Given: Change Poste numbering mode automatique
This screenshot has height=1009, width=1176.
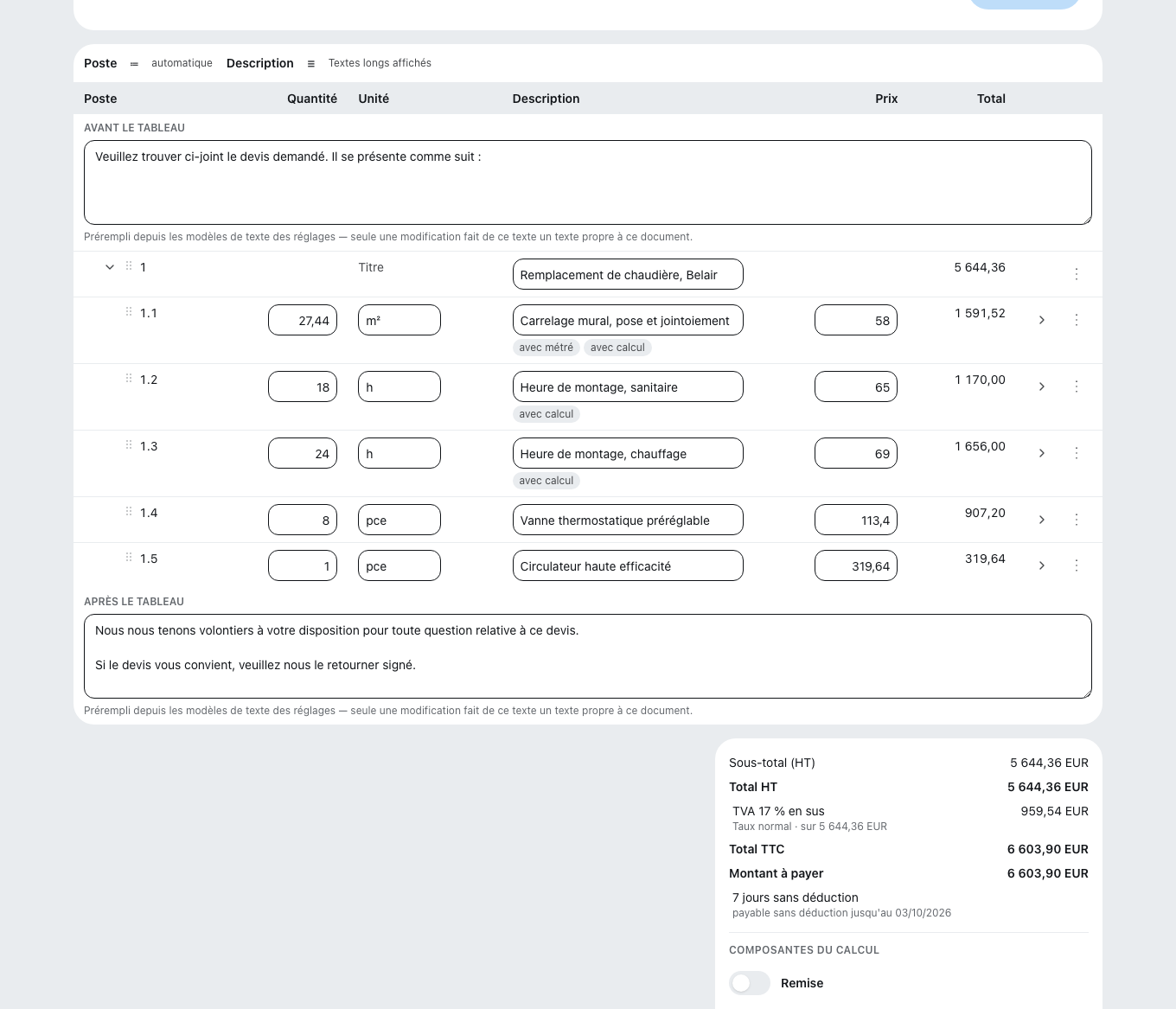Looking at the screenshot, I should pos(182,63).
